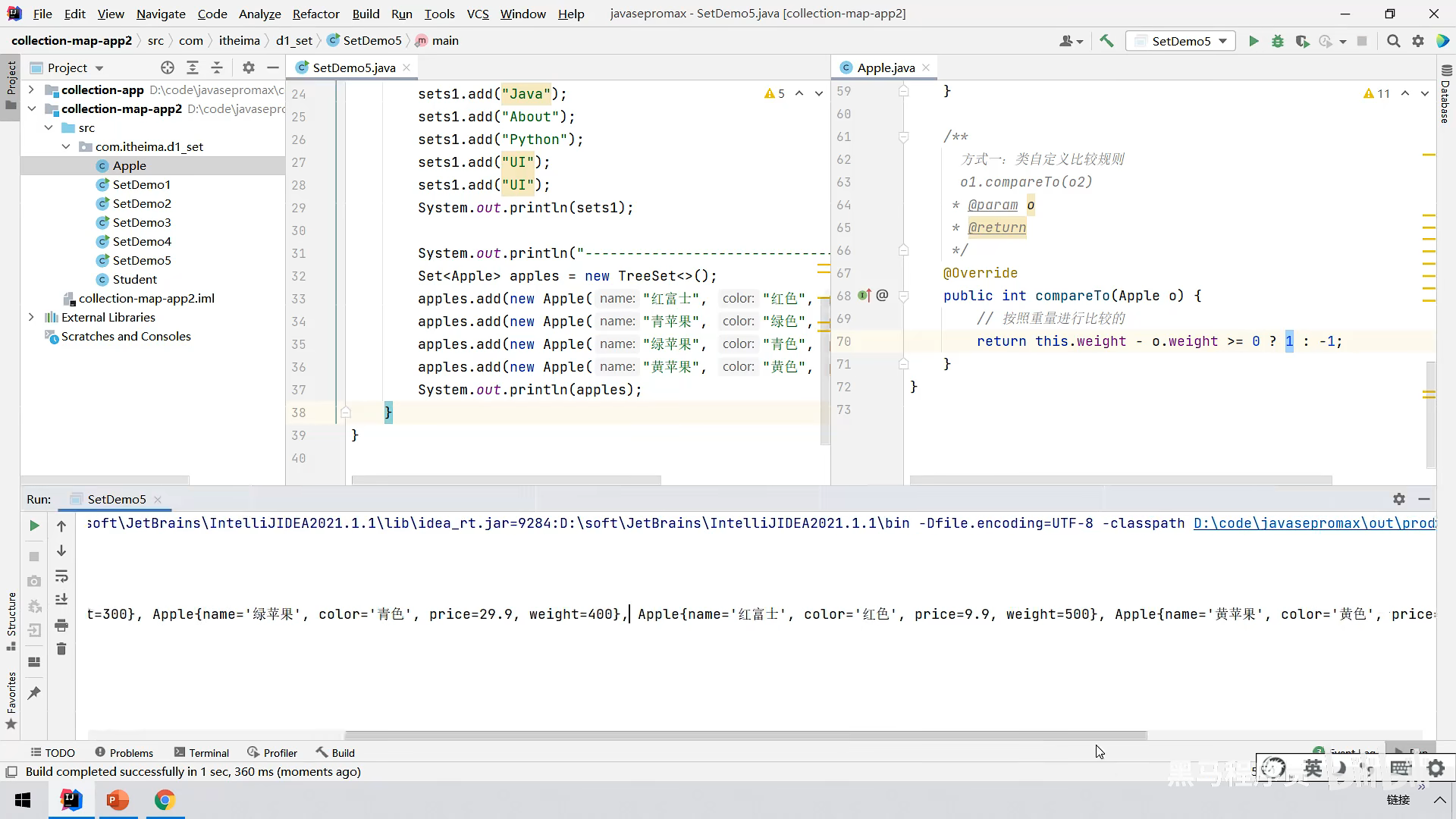Image resolution: width=1456 pixels, height=819 pixels.
Task: Collapse com.itheima.d1_set package node
Action: click(x=66, y=146)
